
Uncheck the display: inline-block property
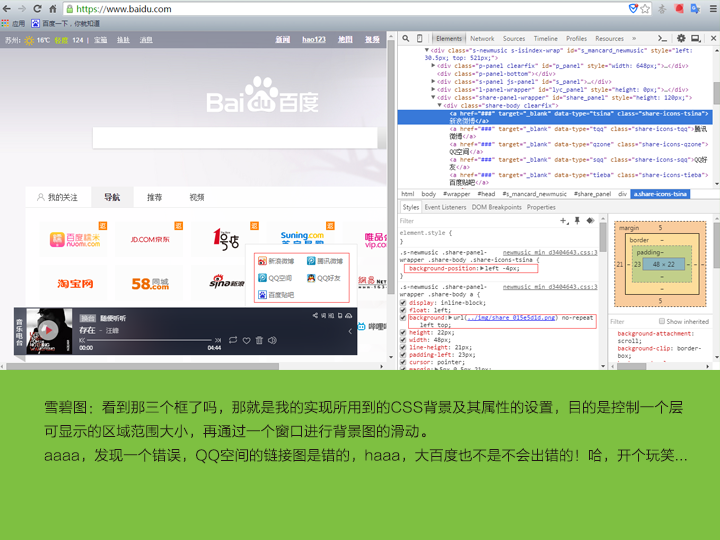click(403, 303)
